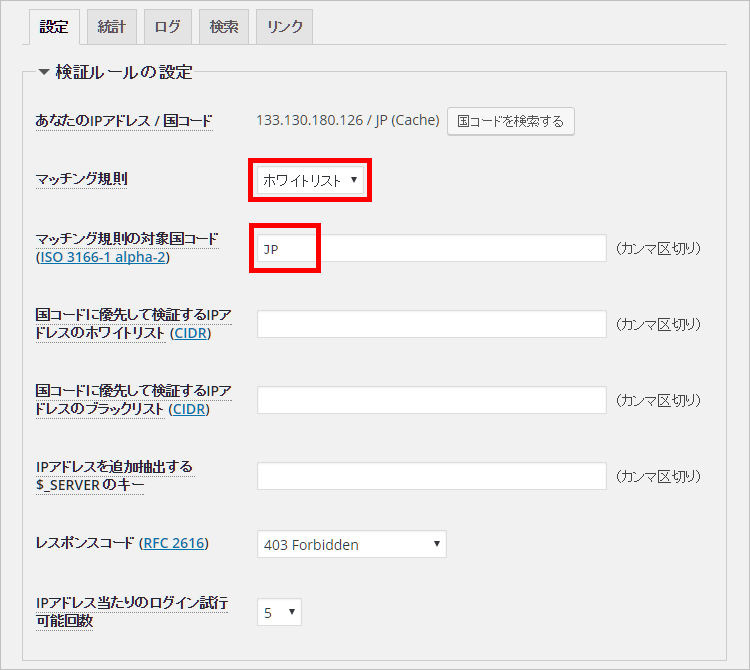The image size is (750, 670).
Task: Open the login attempts dropdown showing 5
Action: pos(279,612)
